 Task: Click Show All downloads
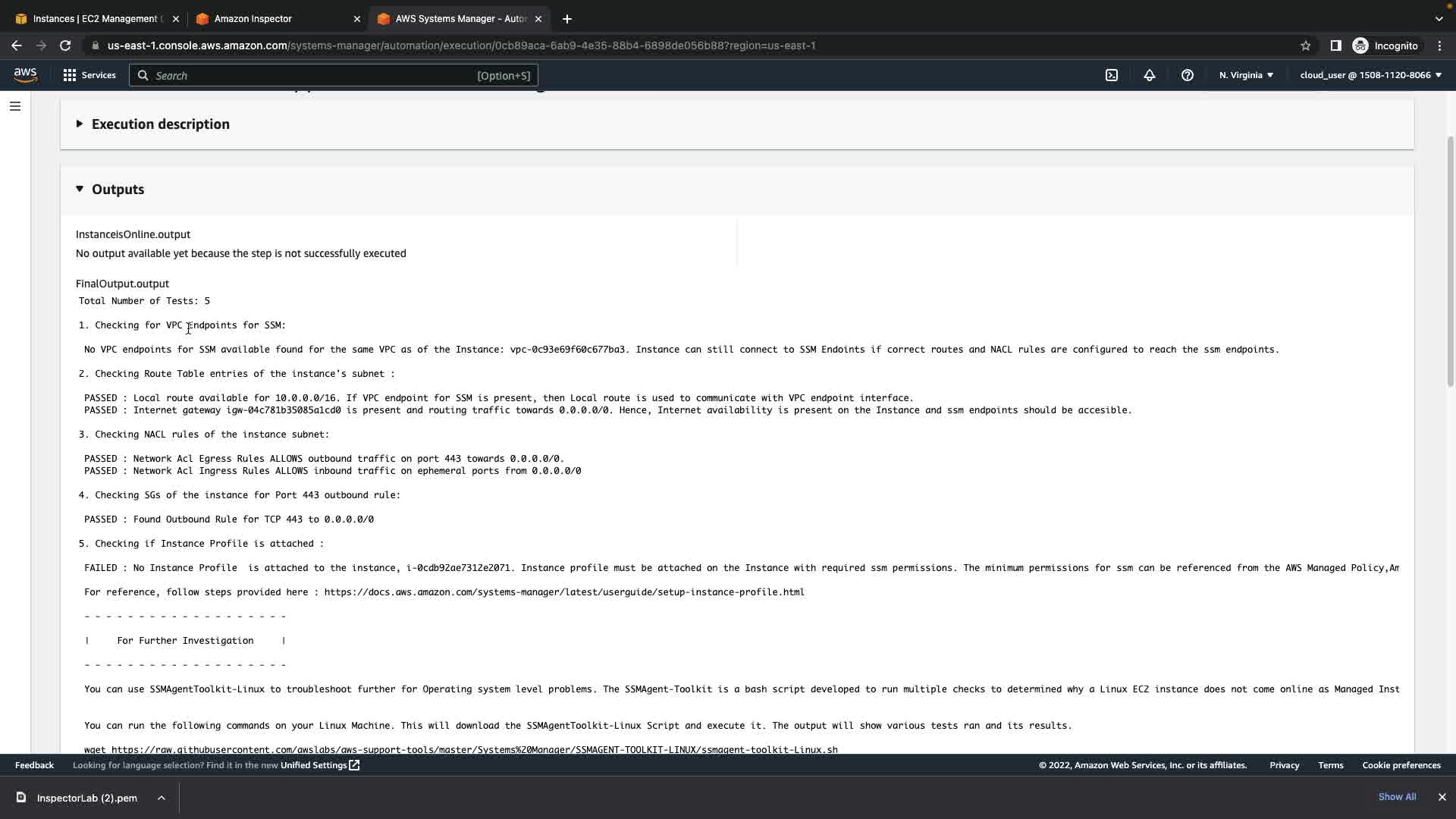pyautogui.click(x=1397, y=797)
